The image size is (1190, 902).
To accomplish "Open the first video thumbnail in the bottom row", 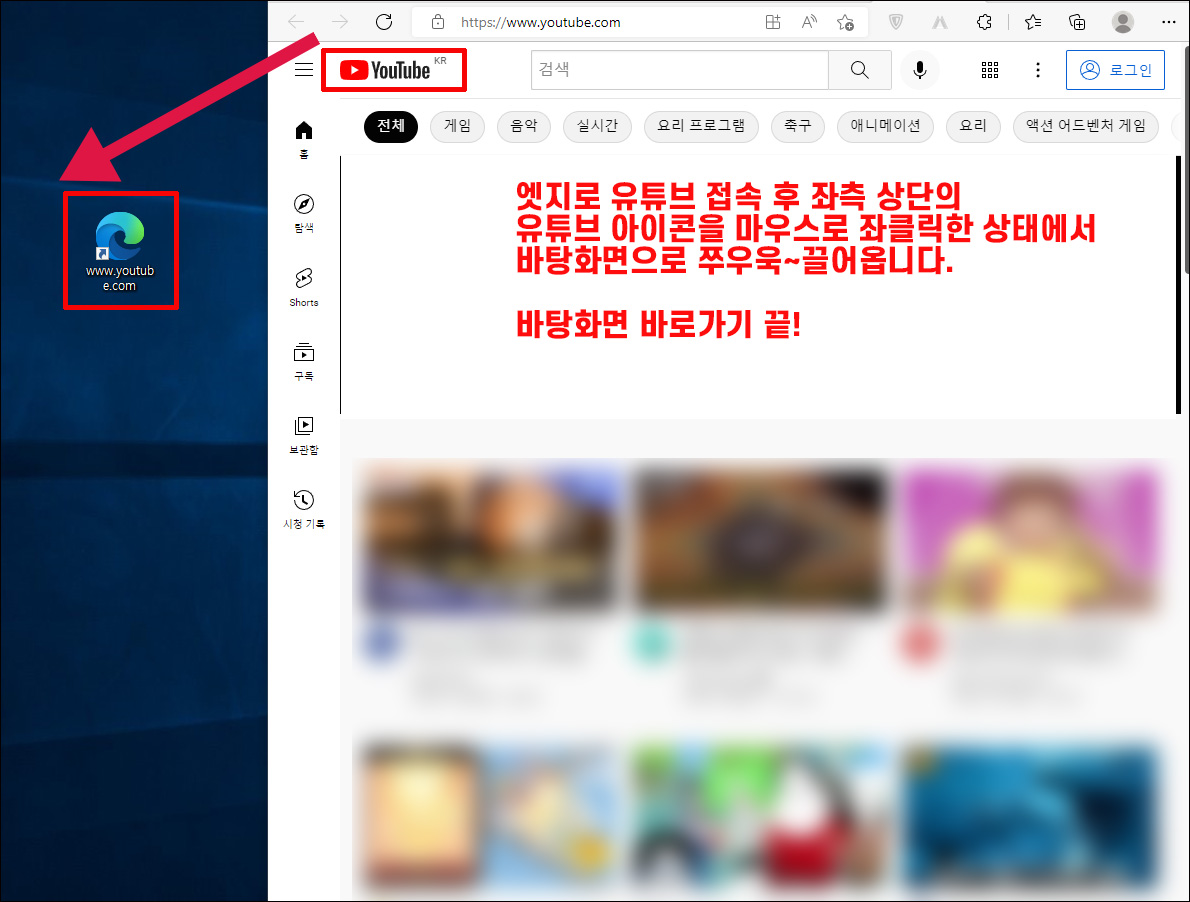I will point(488,815).
